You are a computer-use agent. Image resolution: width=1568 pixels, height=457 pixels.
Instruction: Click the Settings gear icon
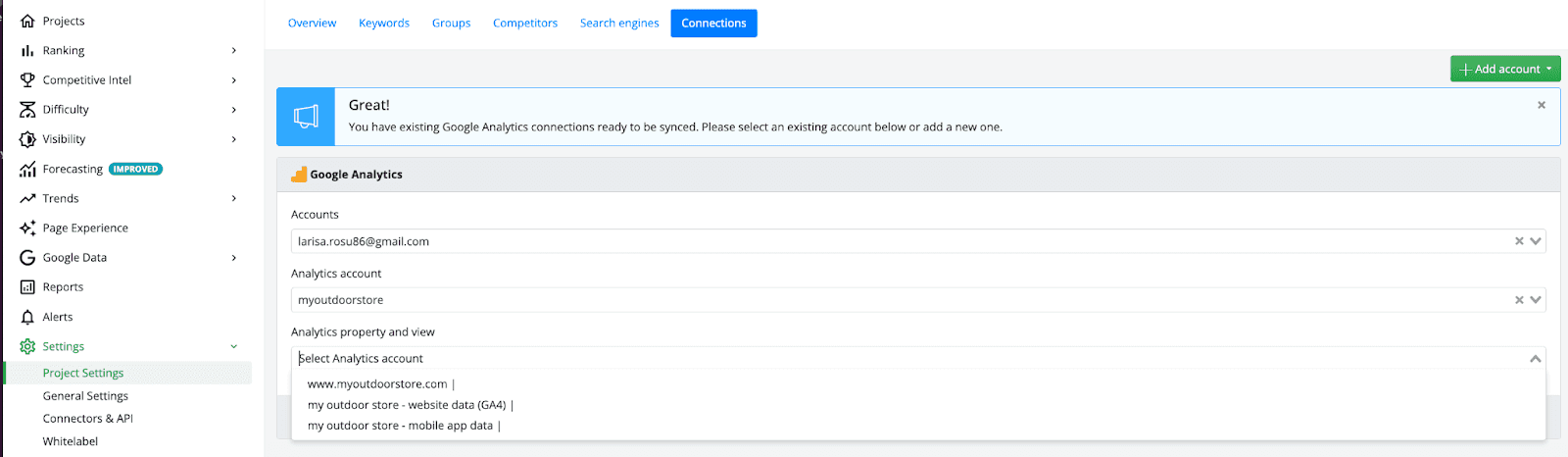pyautogui.click(x=27, y=346)
